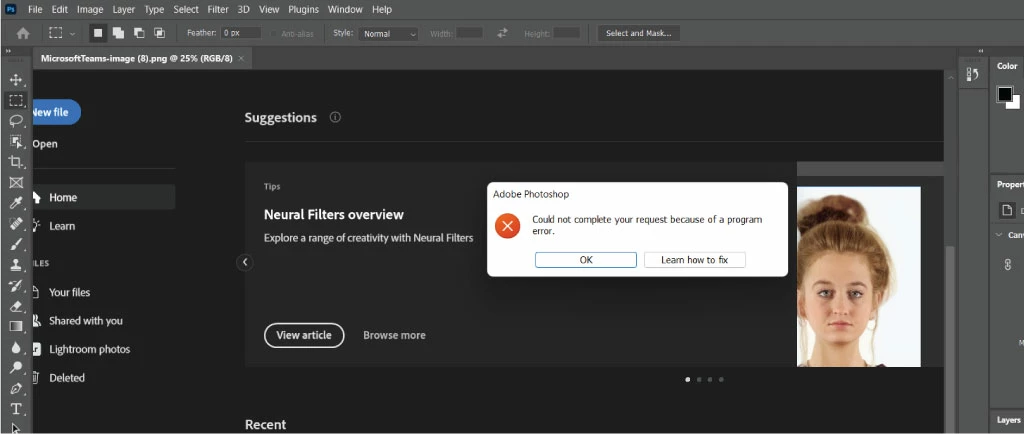Select the History Brush tool

tap(16, 285)
